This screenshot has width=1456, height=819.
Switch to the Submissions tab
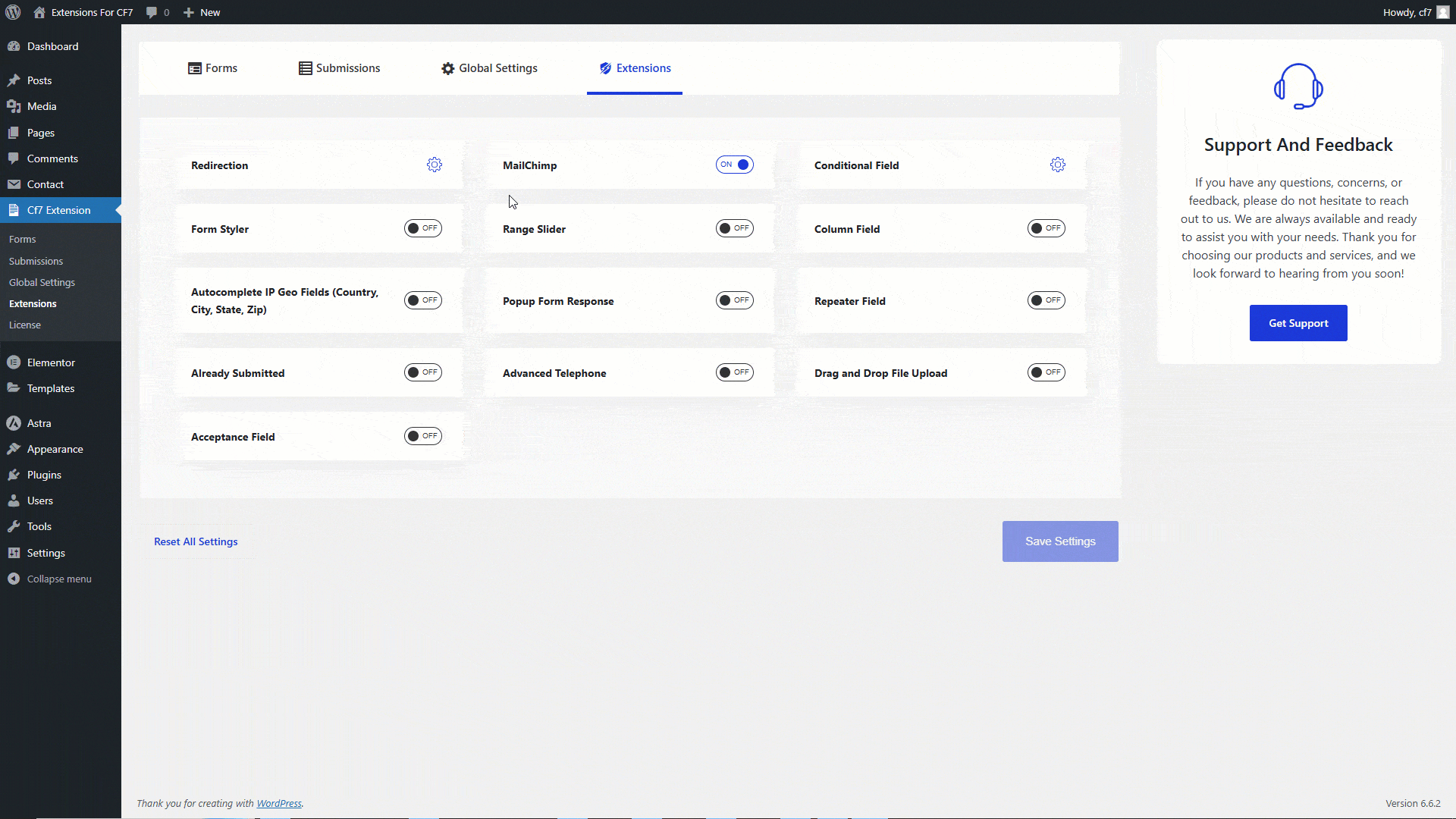(340, 68)
